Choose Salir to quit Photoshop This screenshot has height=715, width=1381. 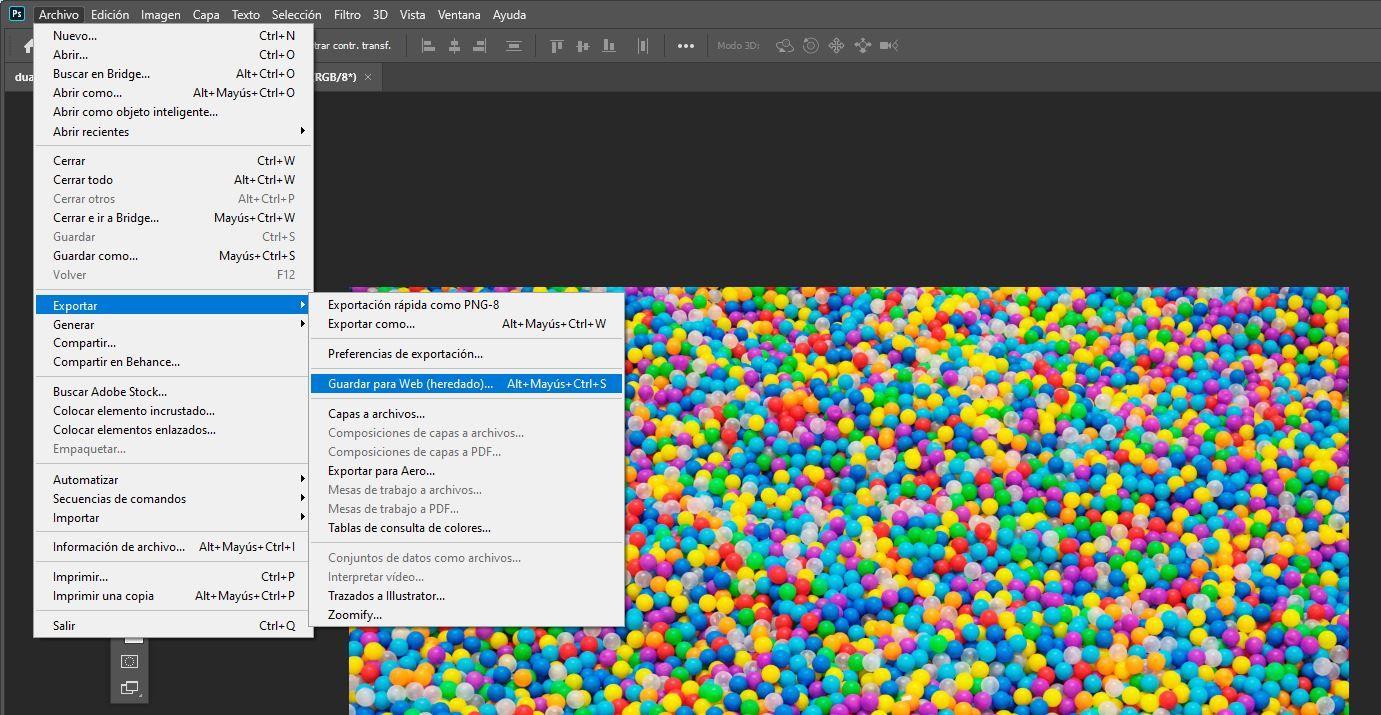pyautogui.click(x=174, y=626)
